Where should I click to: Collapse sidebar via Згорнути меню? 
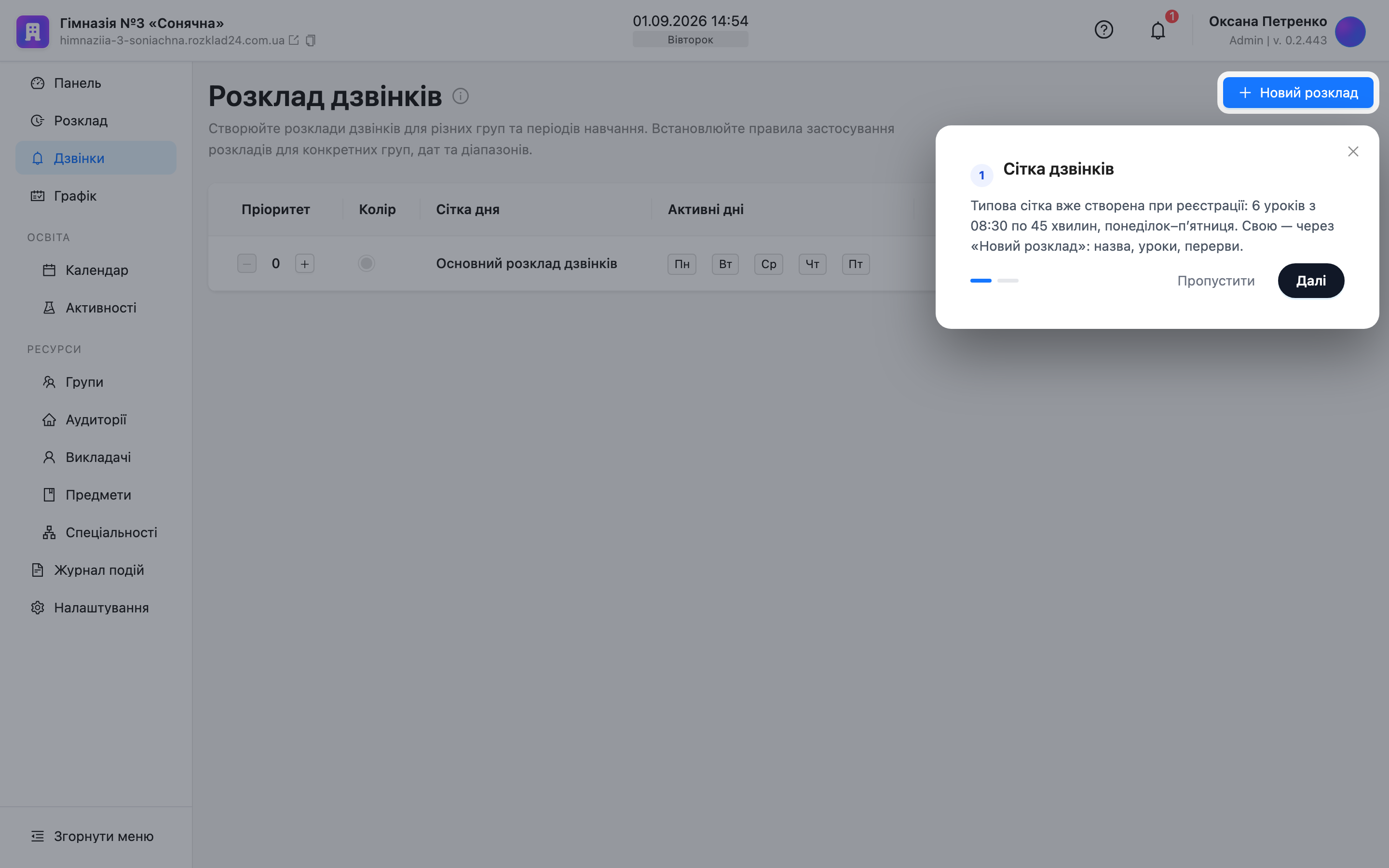click(x=96, y=836)
